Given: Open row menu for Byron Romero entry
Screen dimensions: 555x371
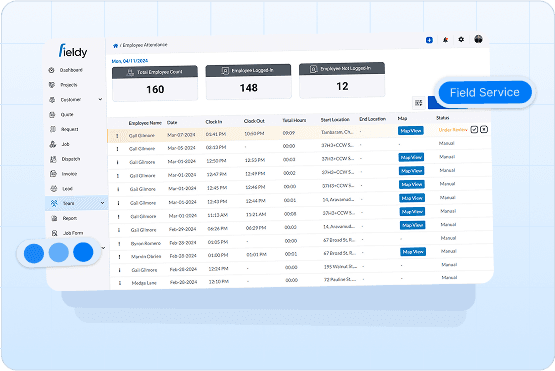Looking at the screenshot, I should (119, 244).
